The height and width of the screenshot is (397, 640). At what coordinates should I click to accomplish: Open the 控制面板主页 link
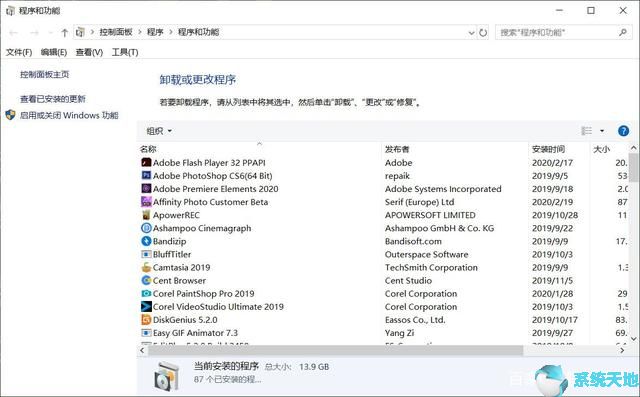pos(44,74)
